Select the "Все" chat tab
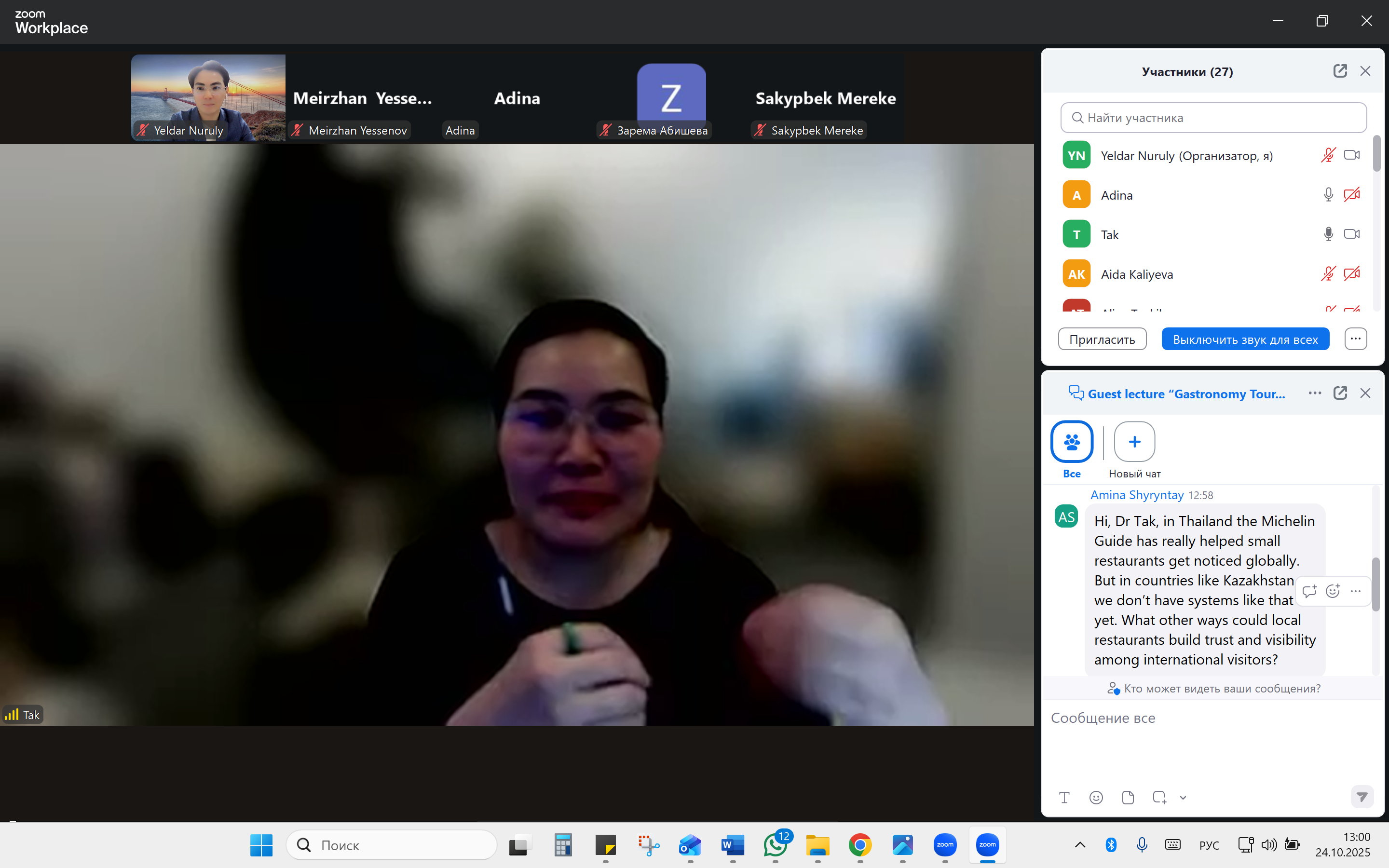 (1072, 442)
